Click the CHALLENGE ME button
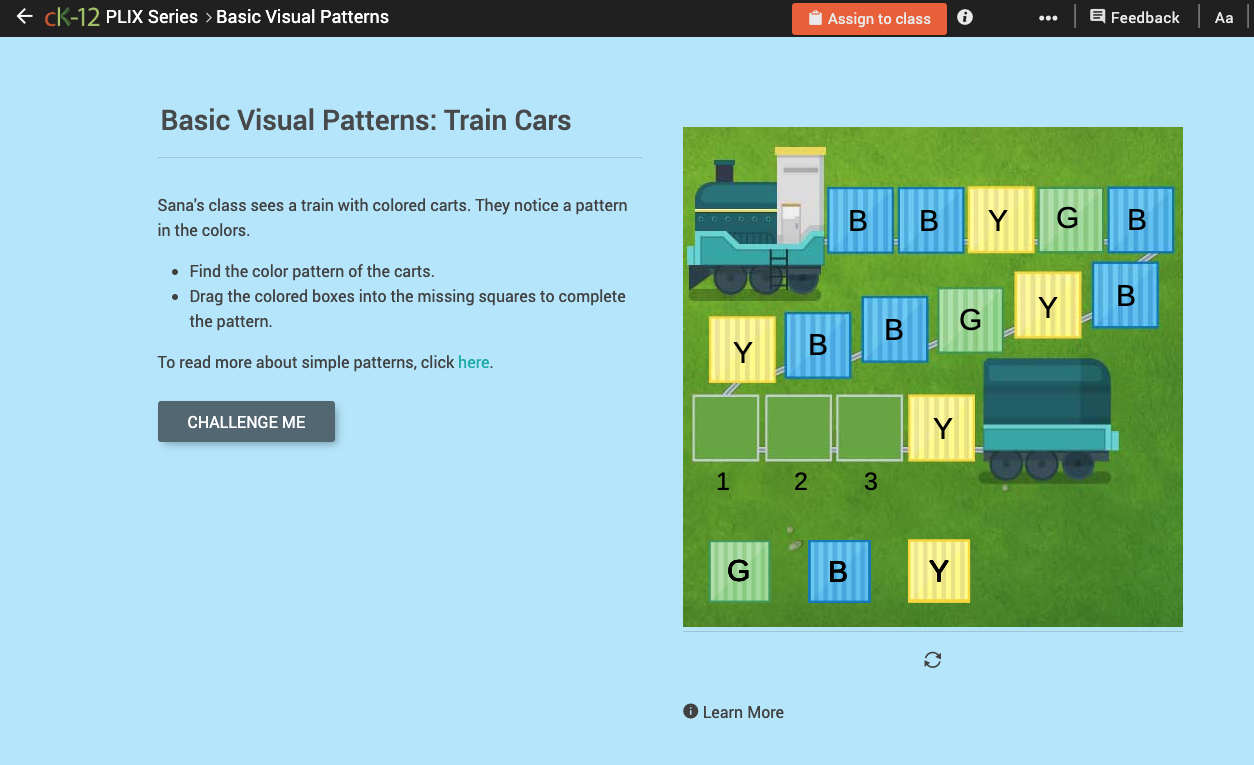Viewport: 1254px width, 765px height. [246, 421]
